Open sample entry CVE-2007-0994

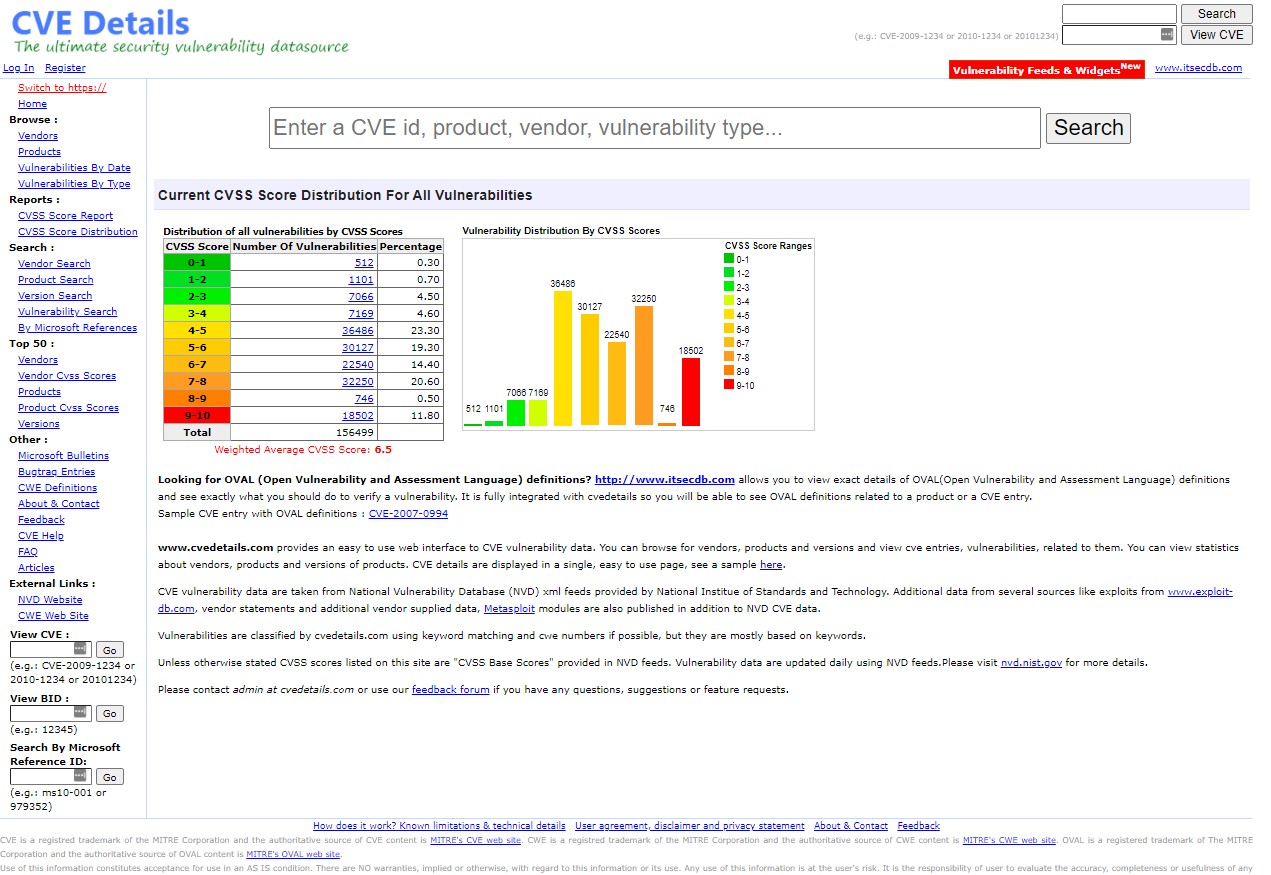408,514
